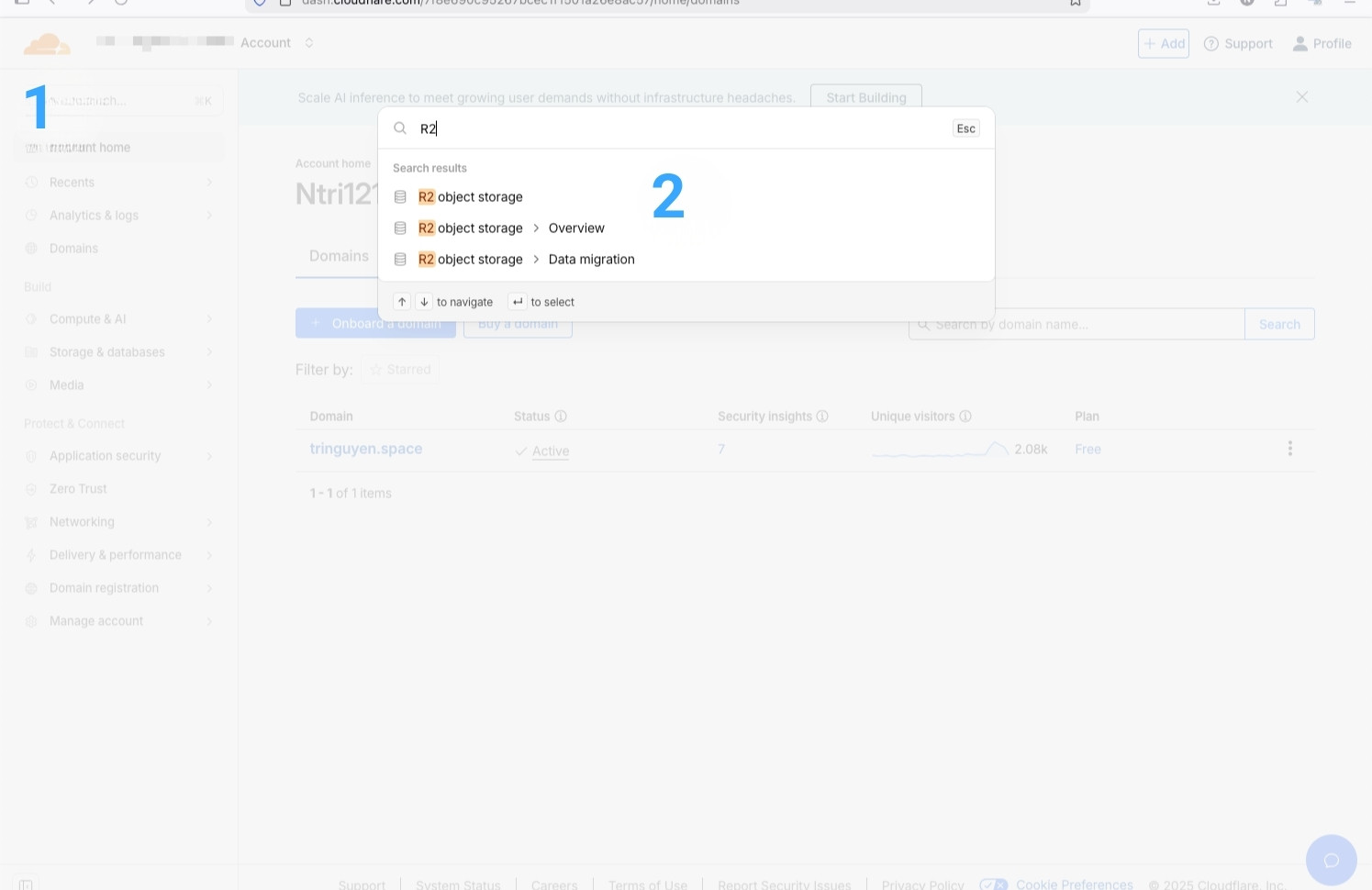Click the Start Building button
Image resolution: width=1372 pixels, height=890 pixels.
[x=865, y=96]
